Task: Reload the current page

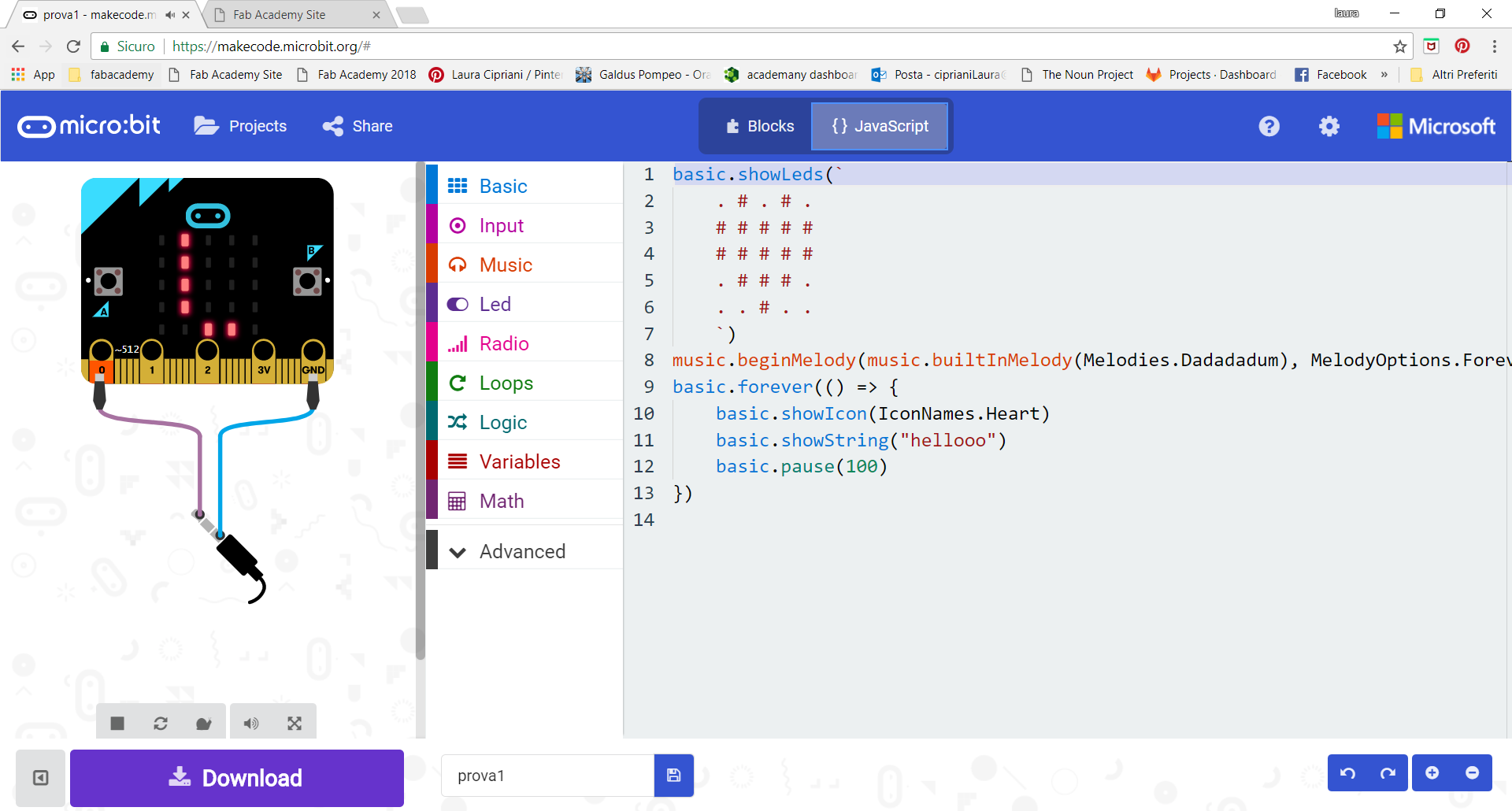Action: click(x=73, y=46)
